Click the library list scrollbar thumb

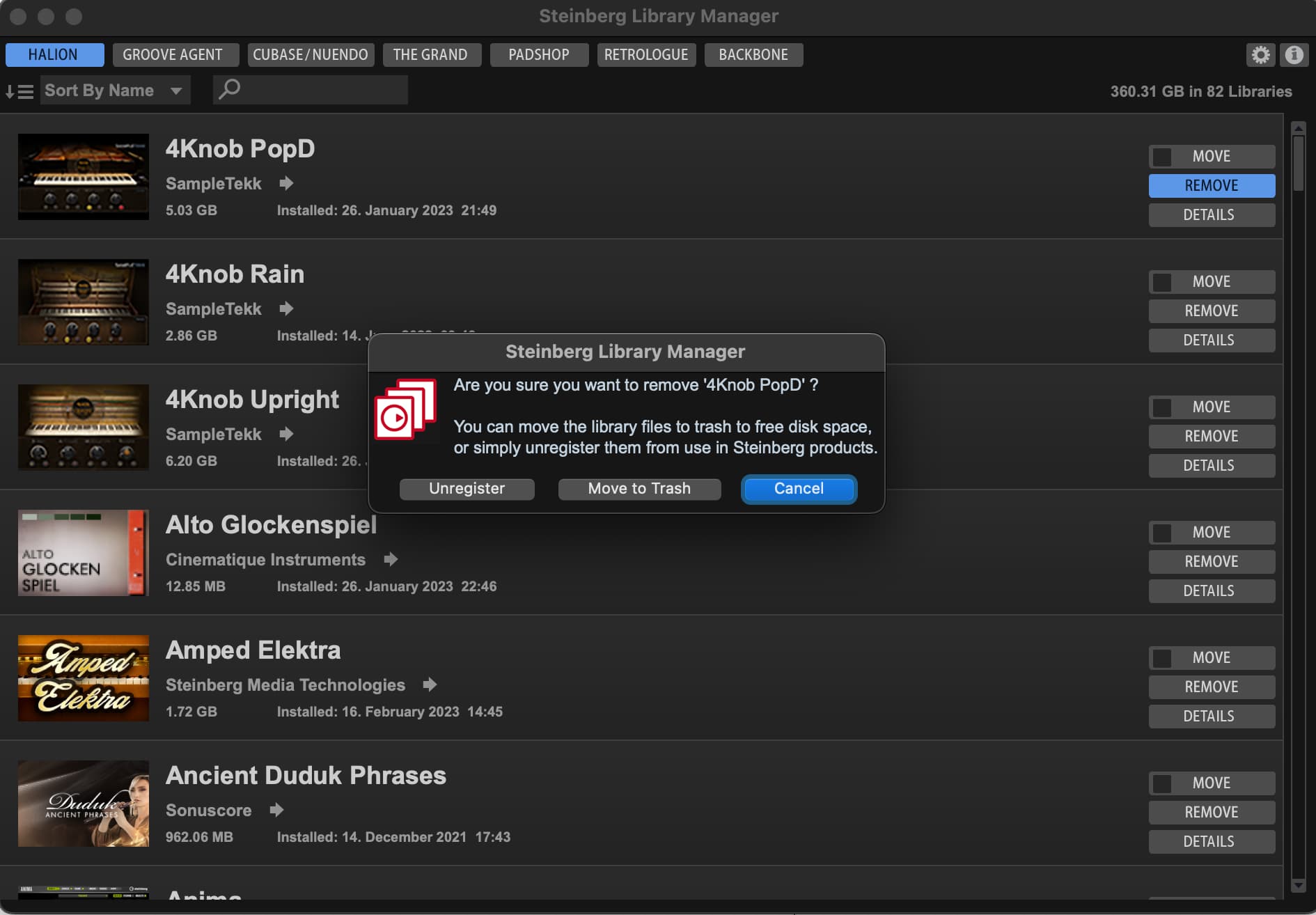click(x=1298, y=163)
